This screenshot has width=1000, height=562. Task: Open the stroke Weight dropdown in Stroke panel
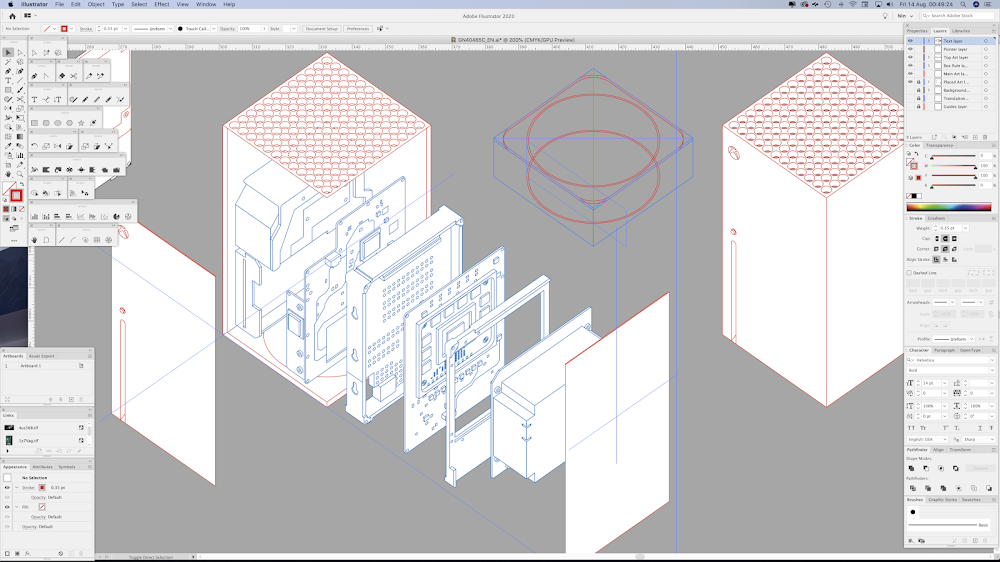coord(965,228)
